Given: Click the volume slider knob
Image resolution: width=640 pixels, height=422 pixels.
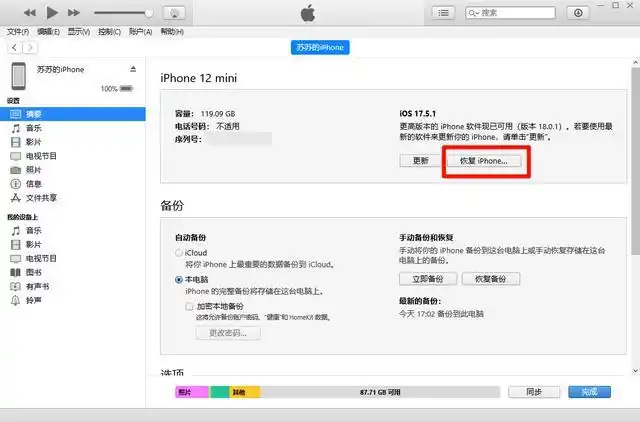Looking at the screenshot, I should pyautogui.click(x=149, y=13).
